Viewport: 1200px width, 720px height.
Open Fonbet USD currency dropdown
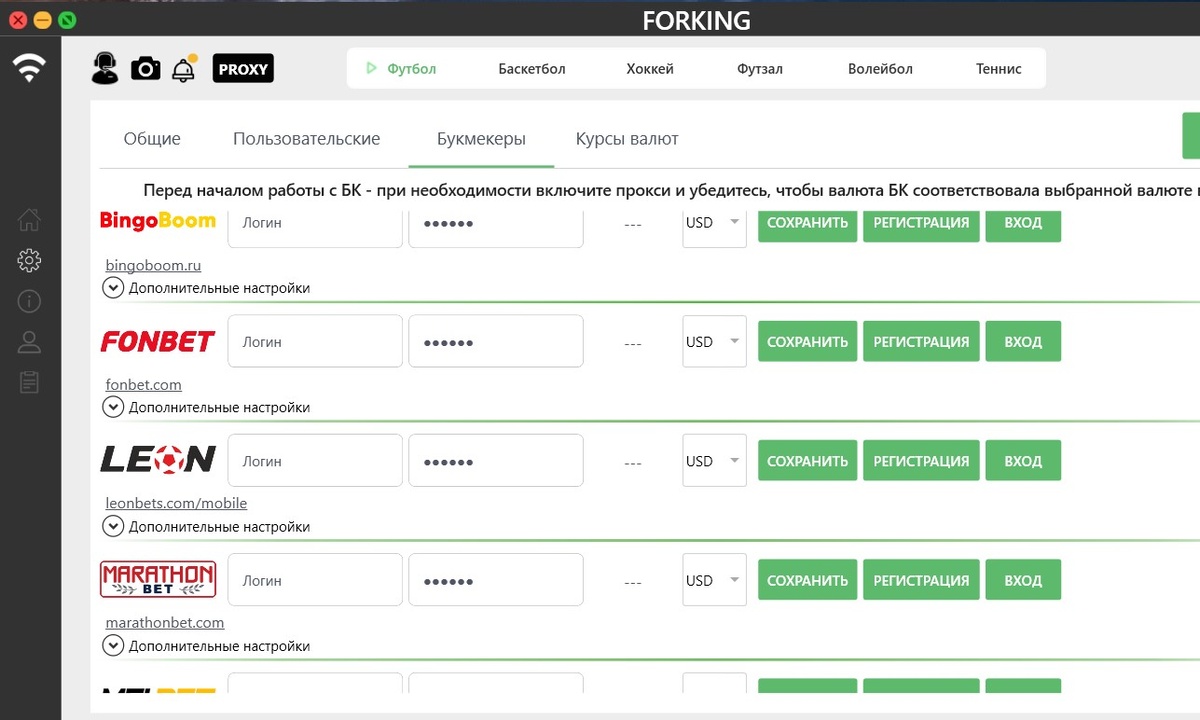pos(714,342)
